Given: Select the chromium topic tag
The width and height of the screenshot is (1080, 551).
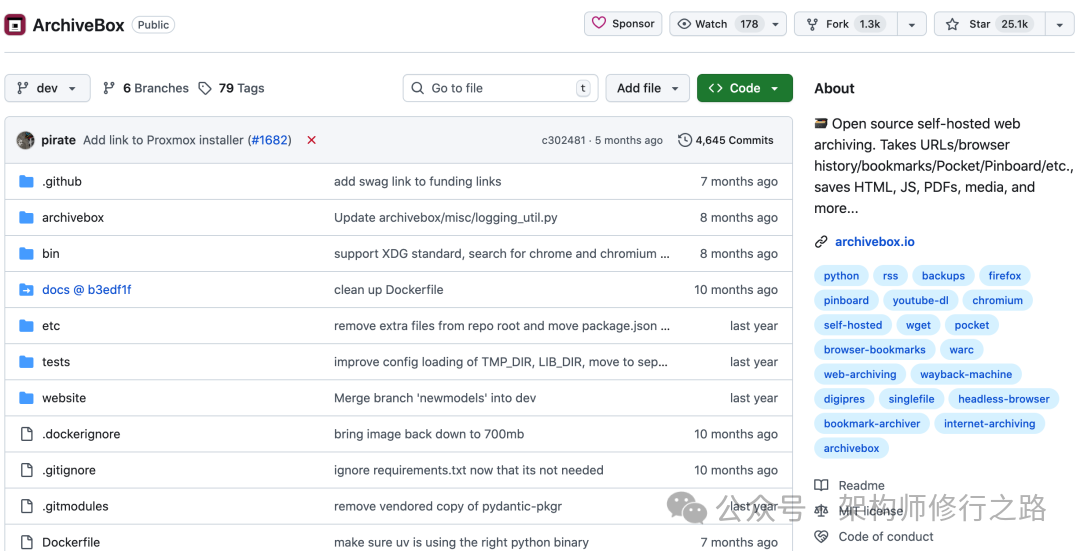Looking at the screenshot, I should 997,300.
